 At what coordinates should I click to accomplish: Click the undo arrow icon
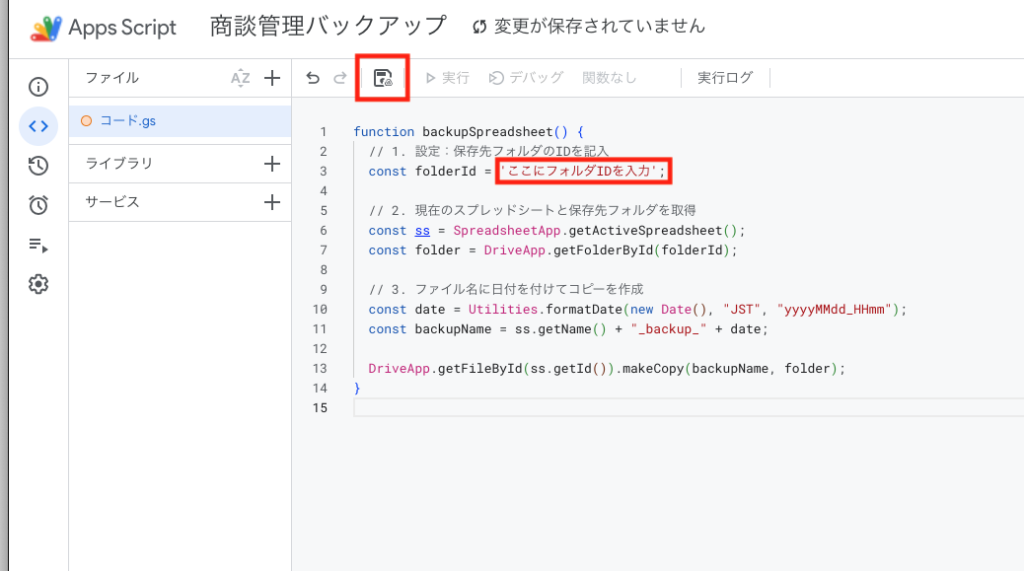313,78
